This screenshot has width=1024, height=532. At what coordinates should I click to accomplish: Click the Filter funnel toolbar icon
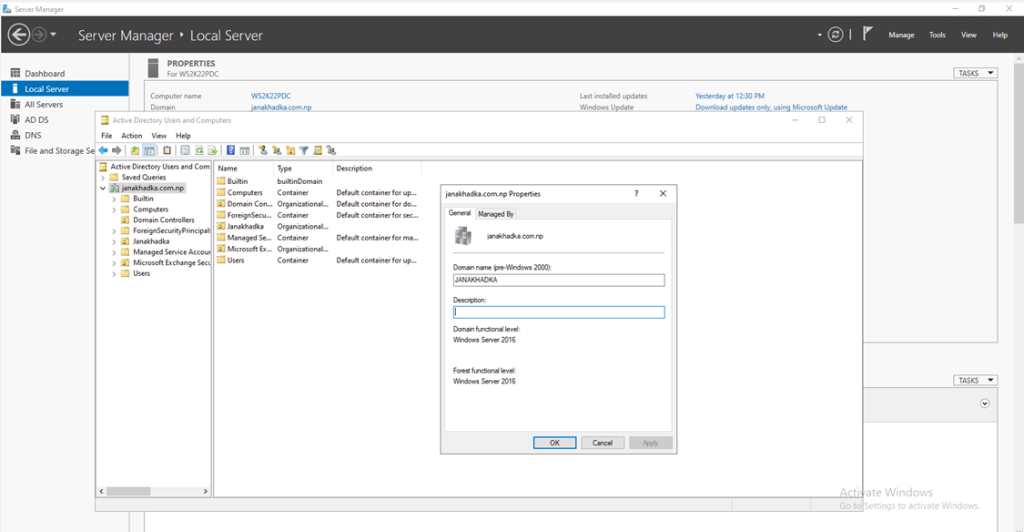pos(304,150)
